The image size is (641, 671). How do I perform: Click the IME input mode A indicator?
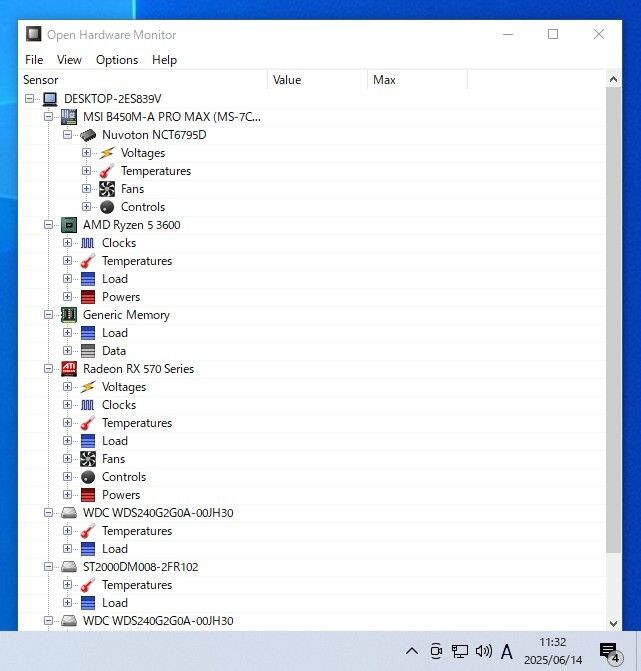coord(507,652)
